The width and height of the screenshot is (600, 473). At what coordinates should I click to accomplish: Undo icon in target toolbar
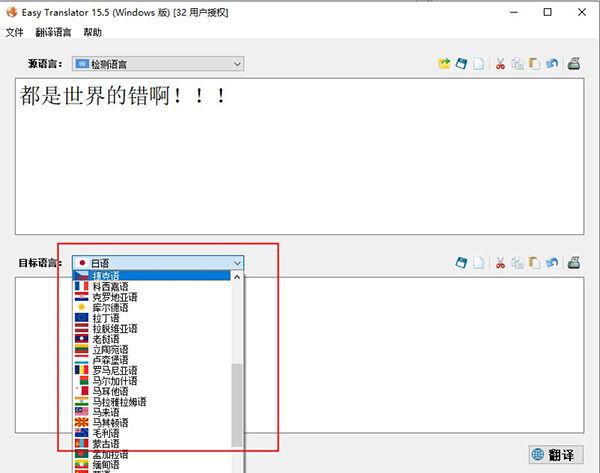pos(552,263)
